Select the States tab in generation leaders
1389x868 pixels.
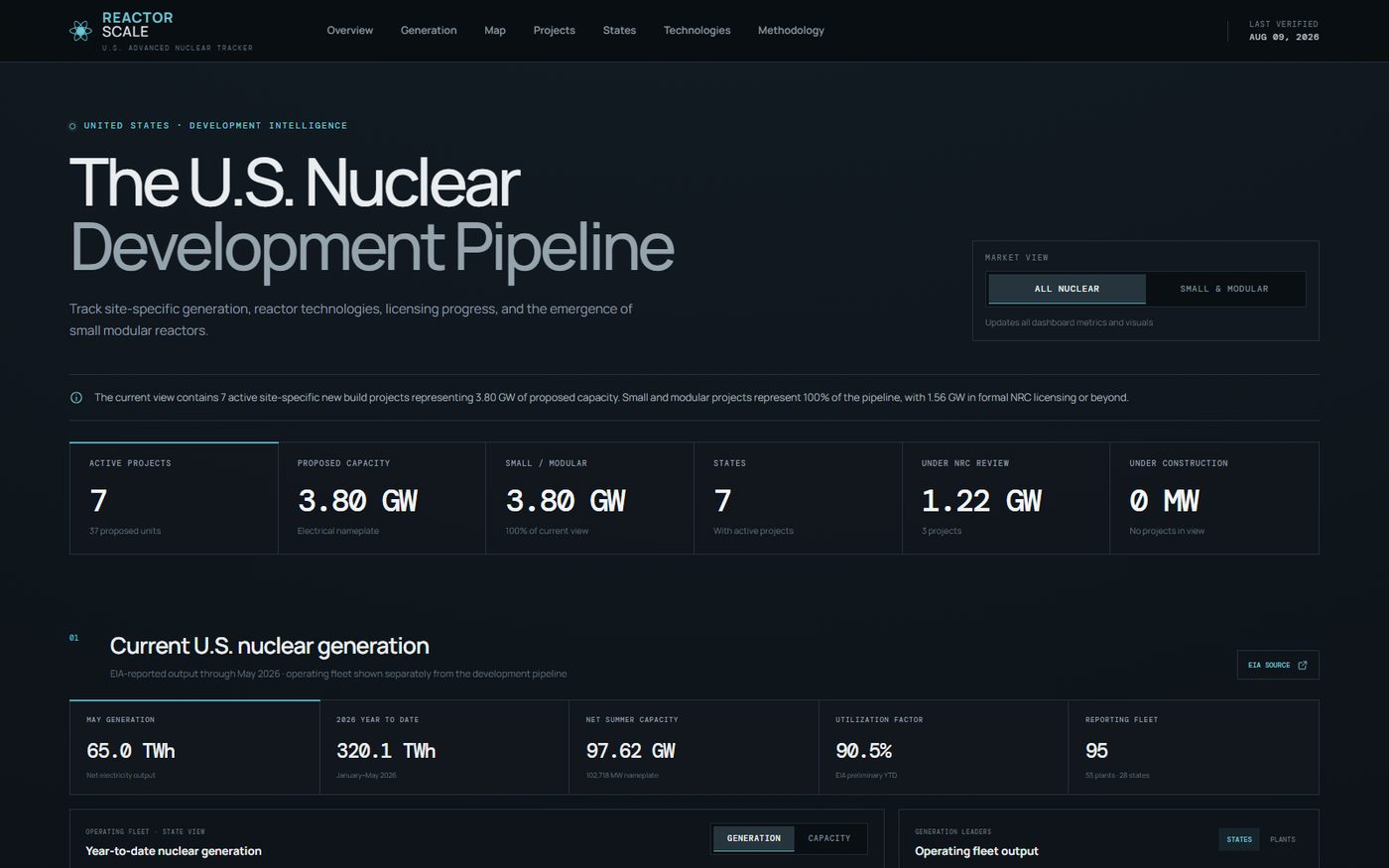tap(1239, 839)
